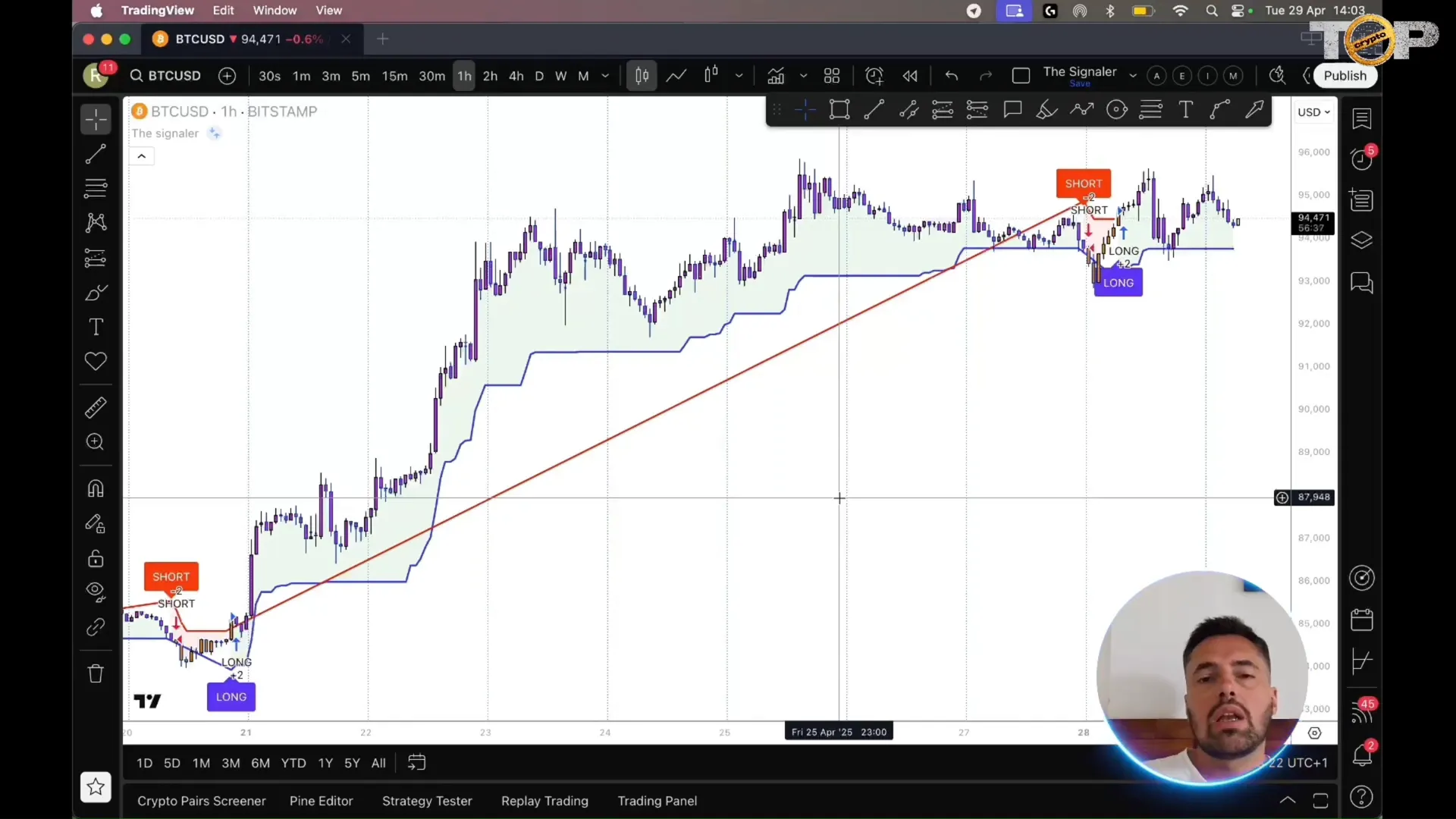Set chart range to YTD
The width and height of the screenshot is (1456, 819).
(293, 763)
